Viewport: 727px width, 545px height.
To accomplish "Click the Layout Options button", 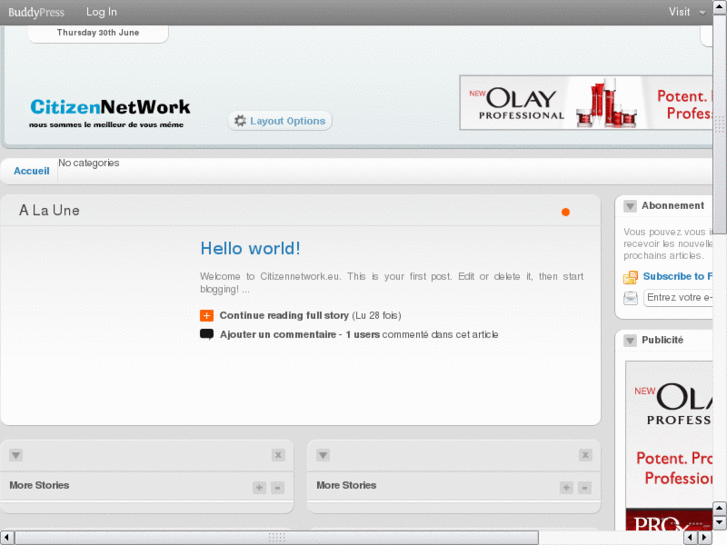I will tap(280, 121).
